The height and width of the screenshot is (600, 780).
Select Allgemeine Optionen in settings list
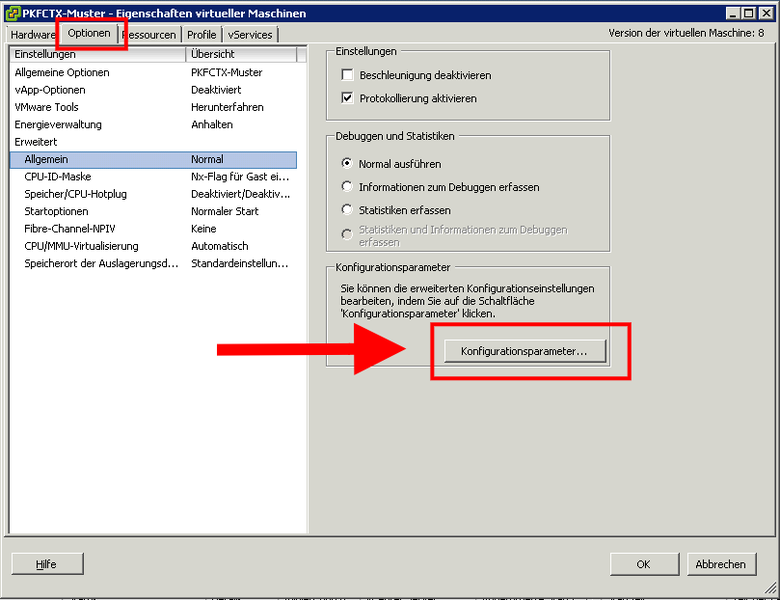point(62,72)
